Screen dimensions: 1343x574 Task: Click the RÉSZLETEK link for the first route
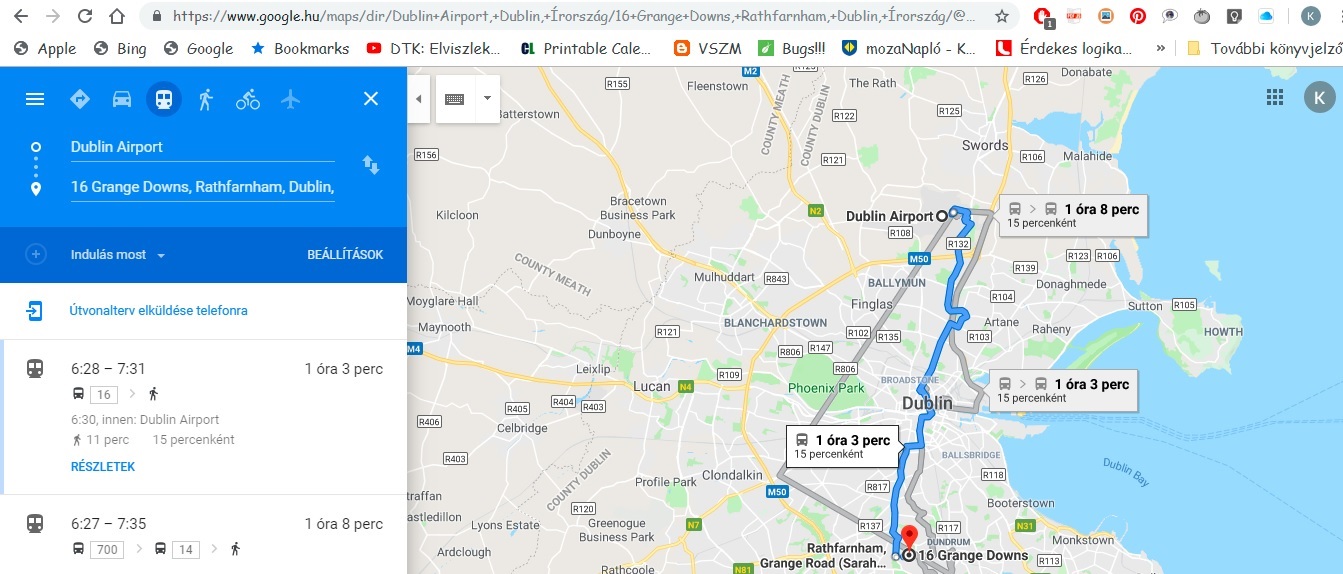[102, 467]
